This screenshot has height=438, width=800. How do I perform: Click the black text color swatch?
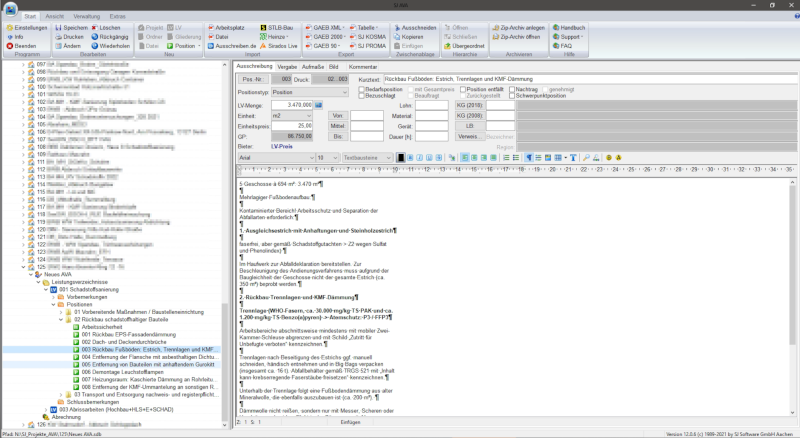401,158
